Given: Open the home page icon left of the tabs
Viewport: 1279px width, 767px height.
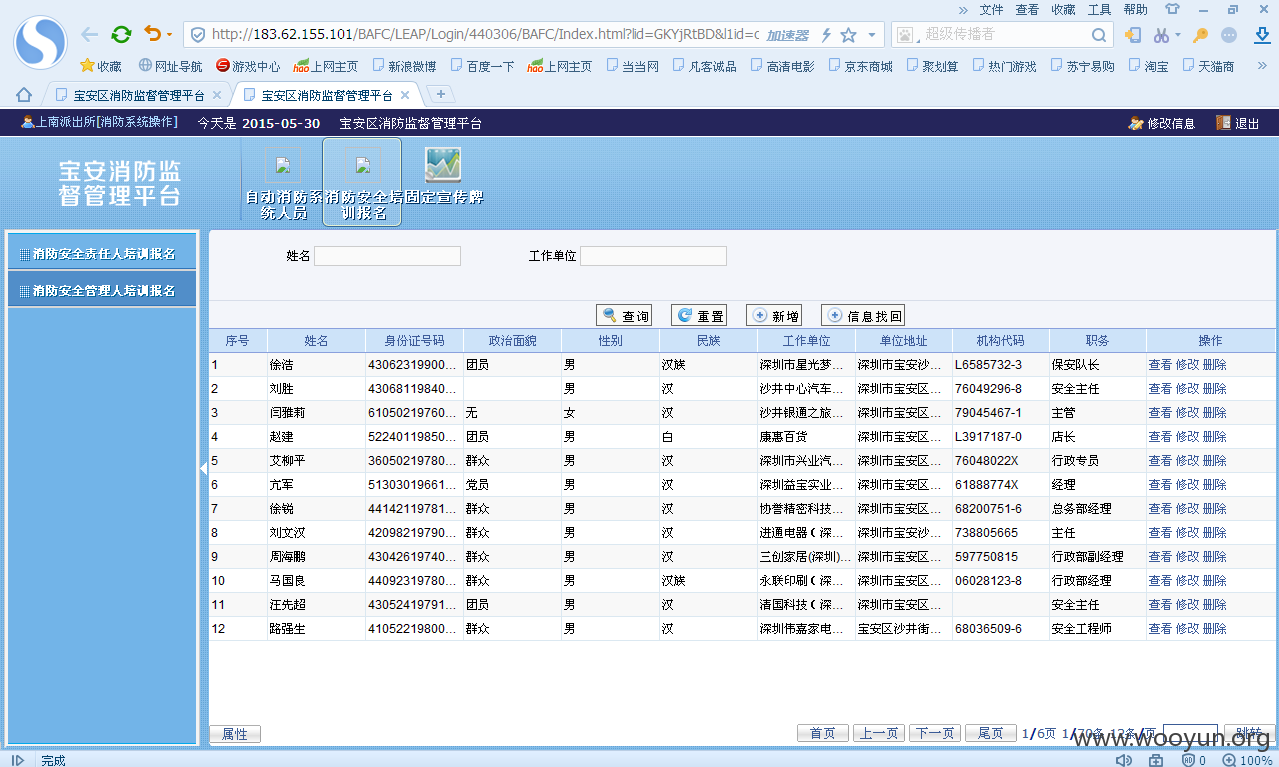Looking at the screenshot, I should [x=24, y=95].
